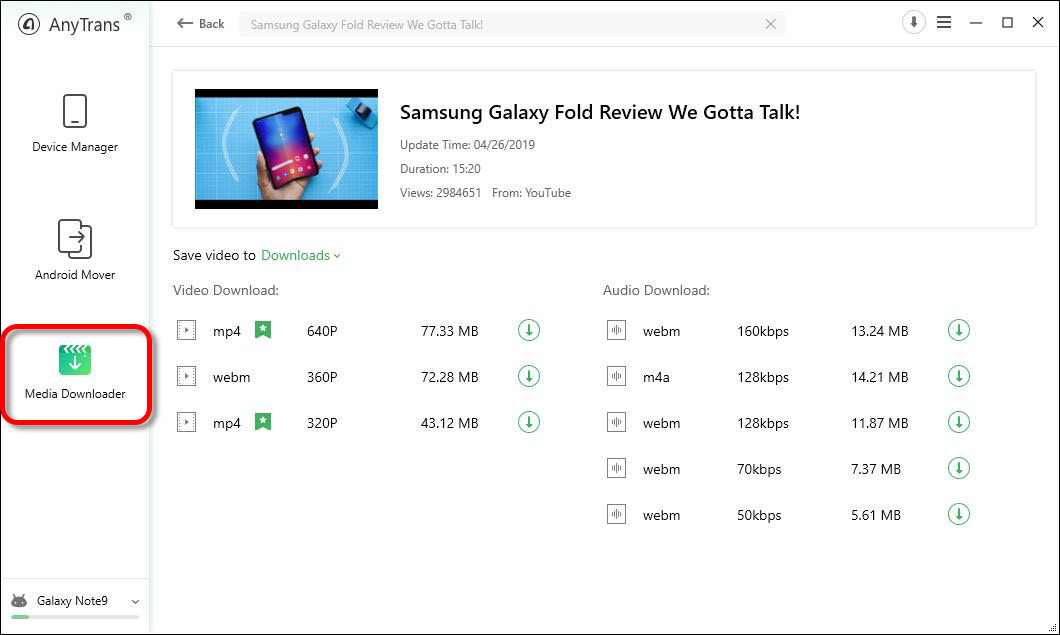Open the Media Downloader section
The width and height of the screenshot is (1060, 635).
75,373
